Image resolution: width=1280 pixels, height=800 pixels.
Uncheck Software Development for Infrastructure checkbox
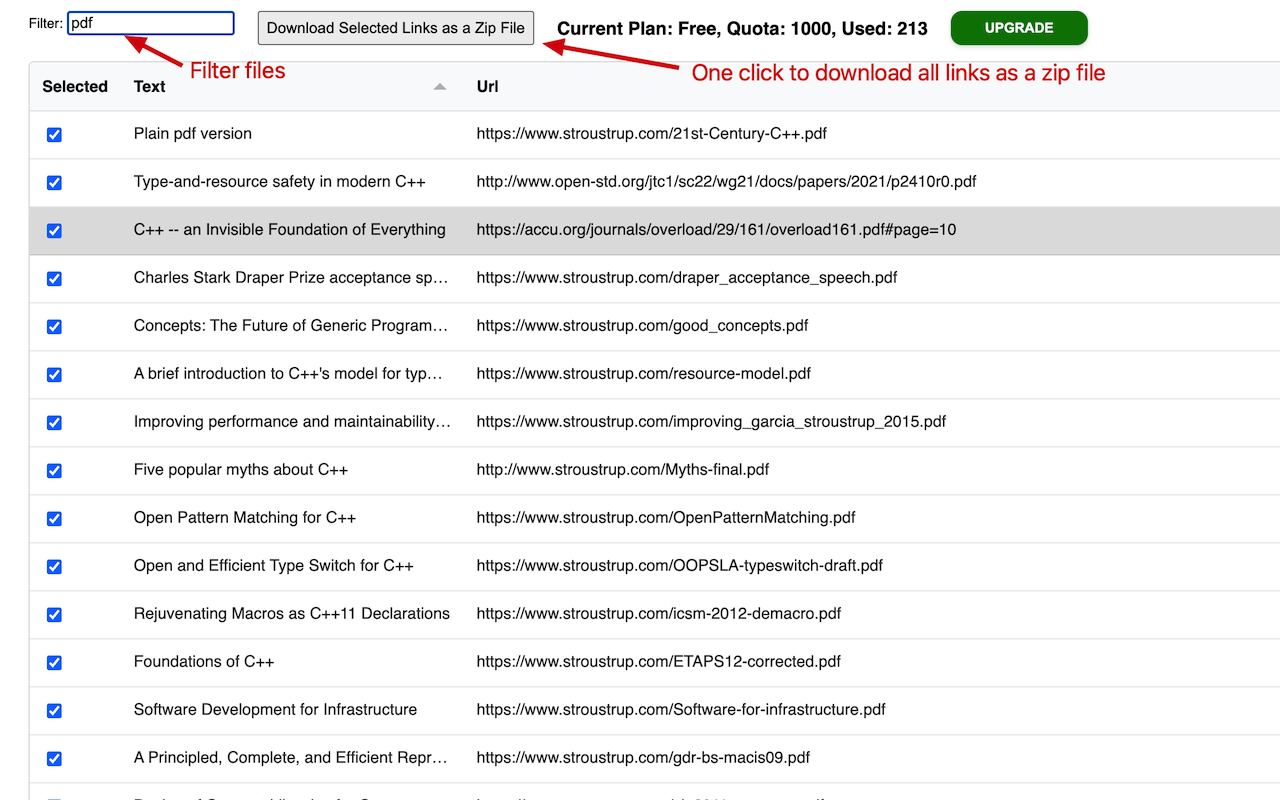[x=54, y=710]
